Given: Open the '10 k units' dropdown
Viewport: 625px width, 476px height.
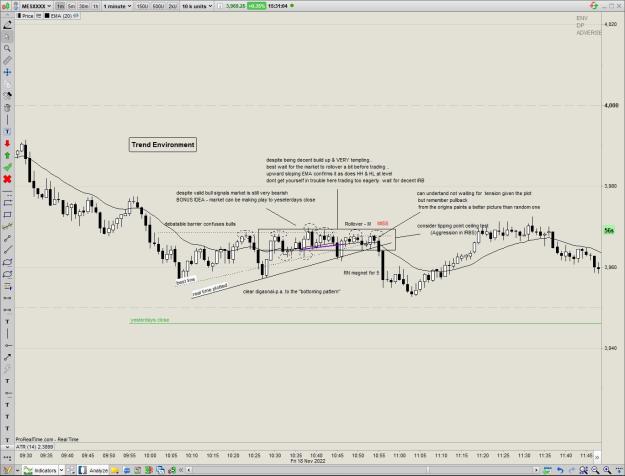Looking at the screenshot, I should (x=197, y=6).
